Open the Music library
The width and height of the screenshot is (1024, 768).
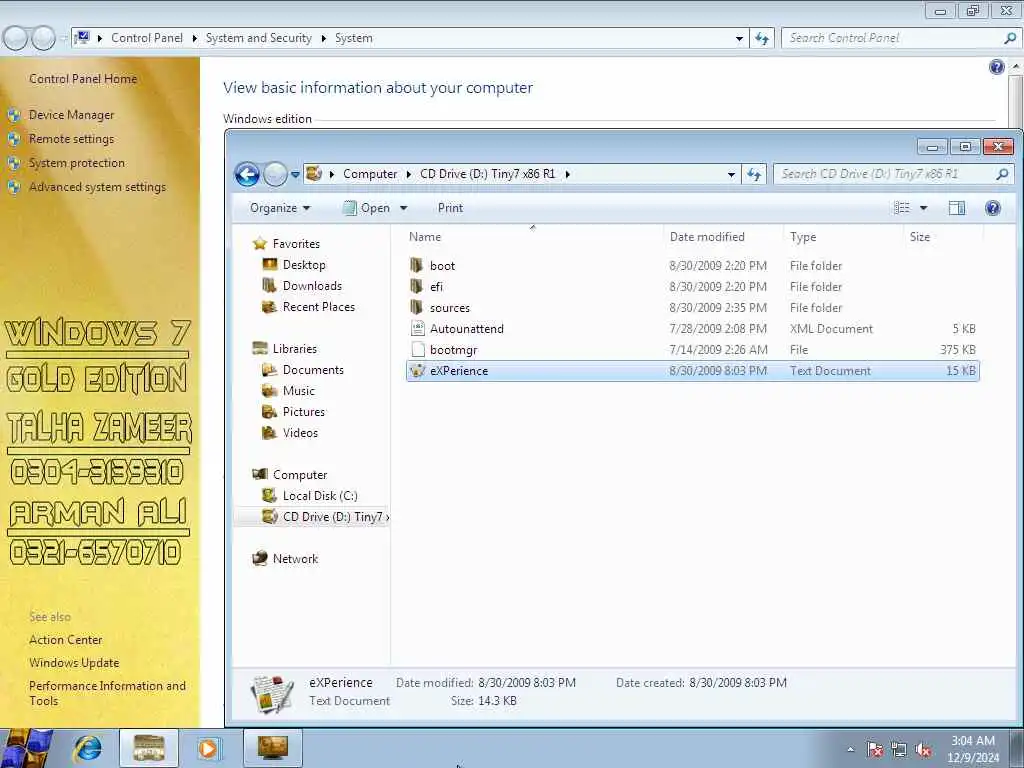(298, 391)
